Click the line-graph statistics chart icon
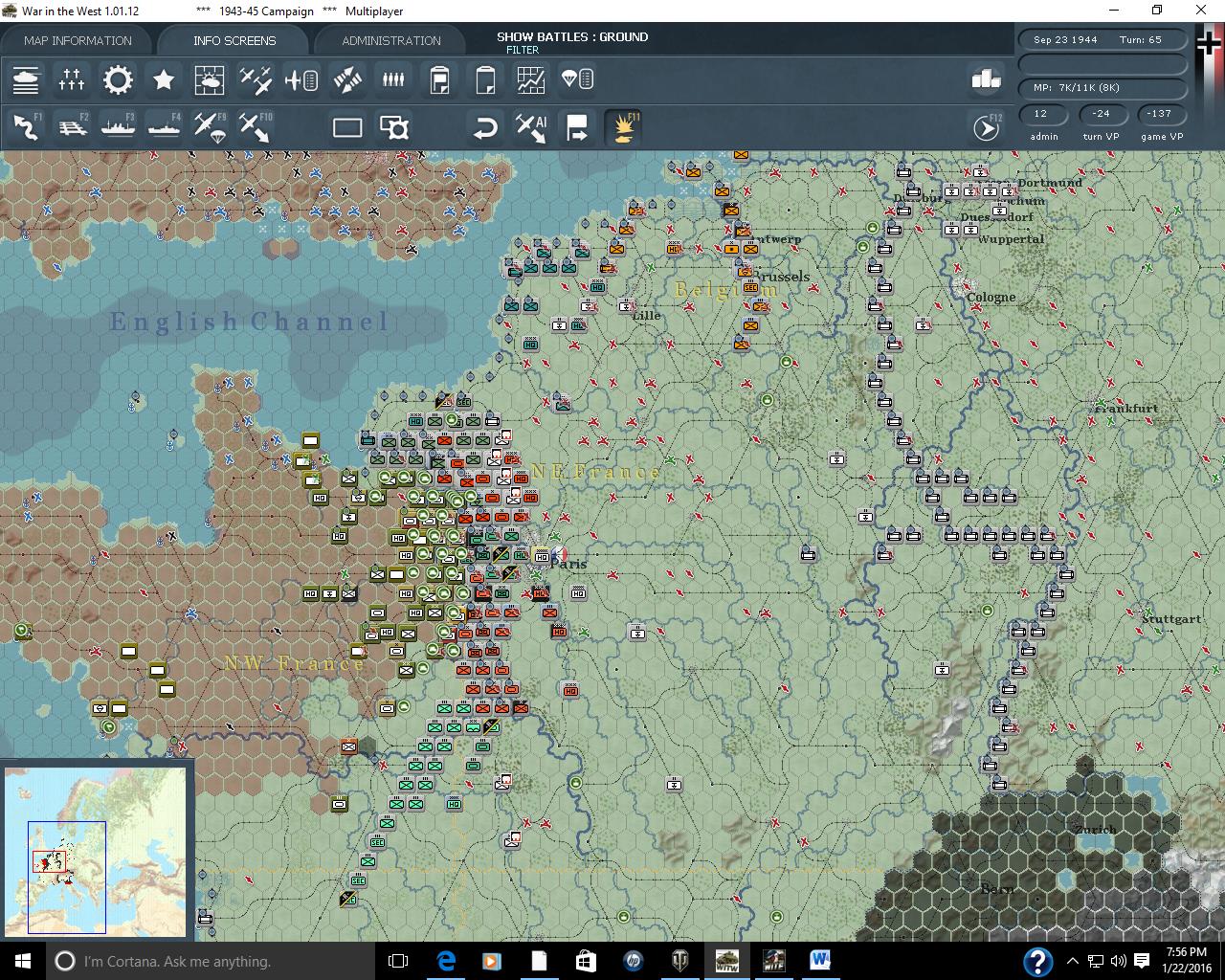 coord(531,79)
